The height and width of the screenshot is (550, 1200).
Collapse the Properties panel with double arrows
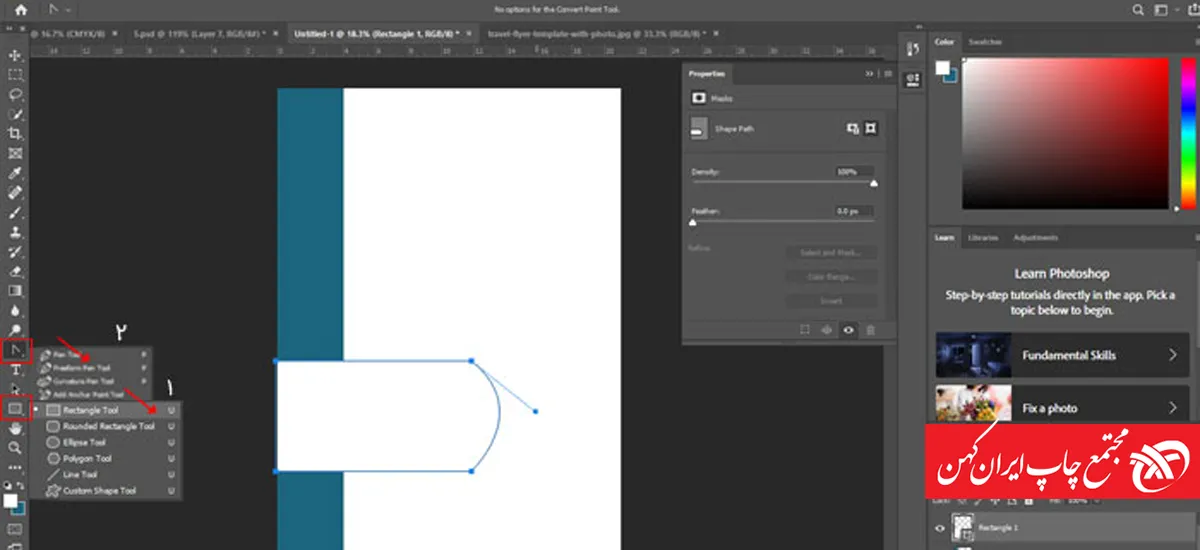(x=869, y=74)
